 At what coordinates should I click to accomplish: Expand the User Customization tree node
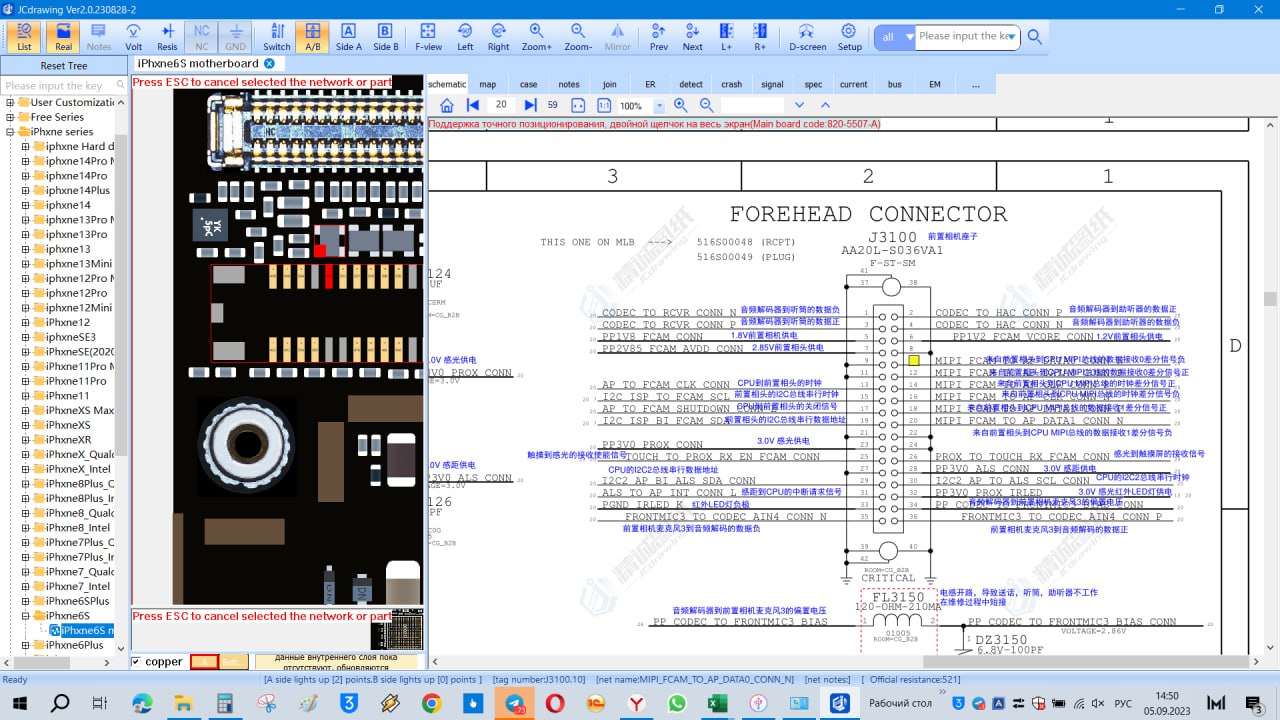pos(10,102)
